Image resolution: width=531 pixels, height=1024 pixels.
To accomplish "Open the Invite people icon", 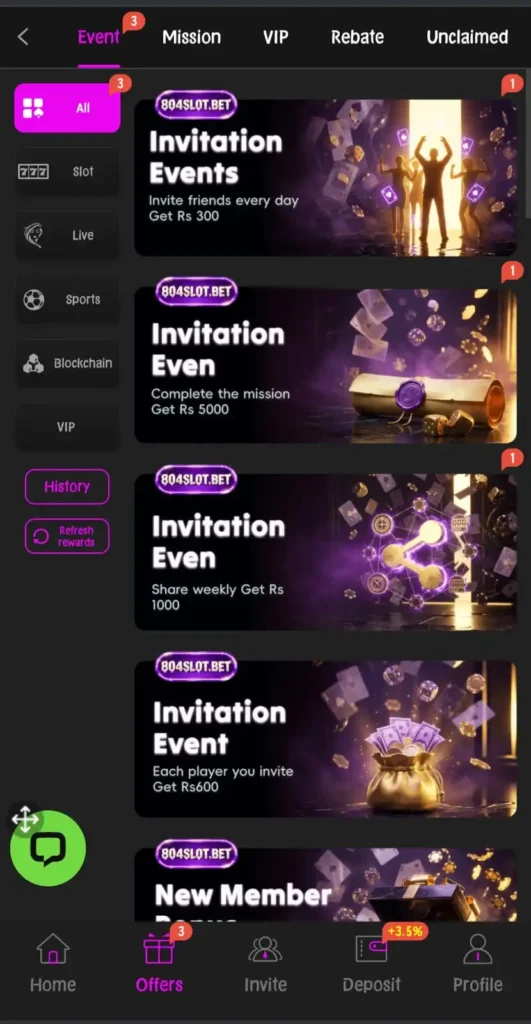I will click(x=265, y=950).
